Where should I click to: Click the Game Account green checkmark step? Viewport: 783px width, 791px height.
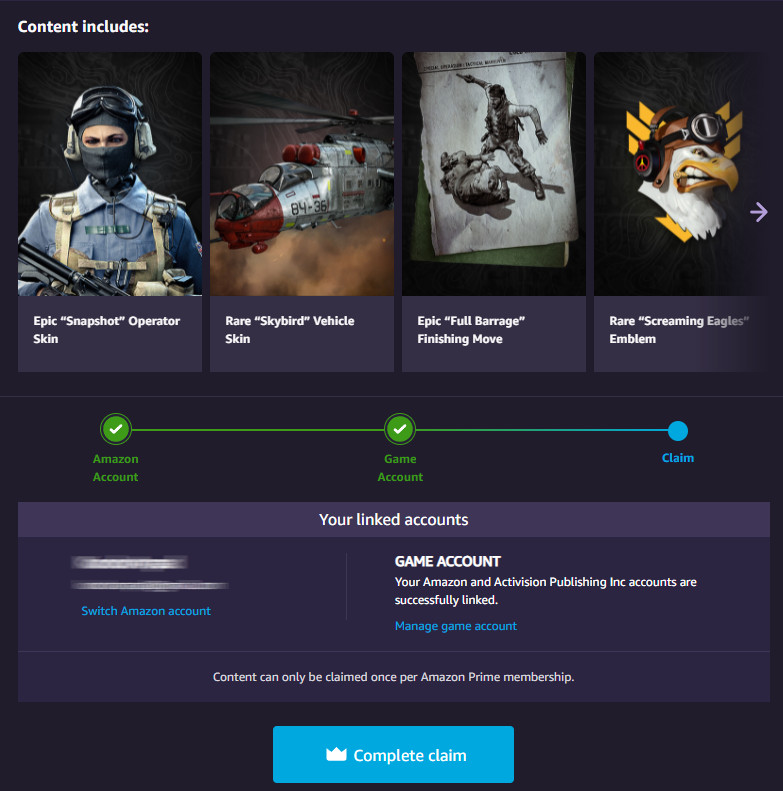[x=400, y=429]
